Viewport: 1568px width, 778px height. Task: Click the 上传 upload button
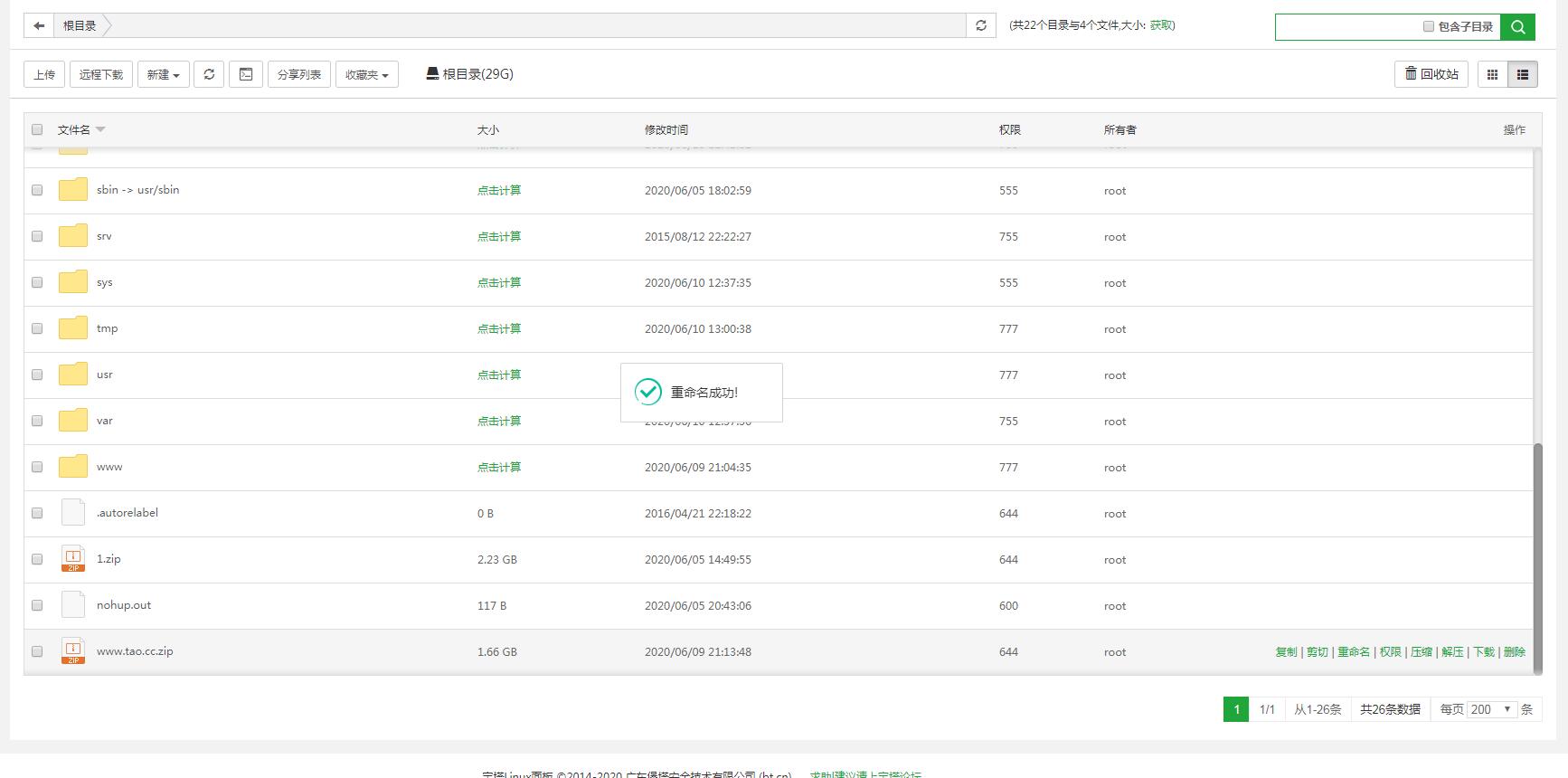(44, 74)
